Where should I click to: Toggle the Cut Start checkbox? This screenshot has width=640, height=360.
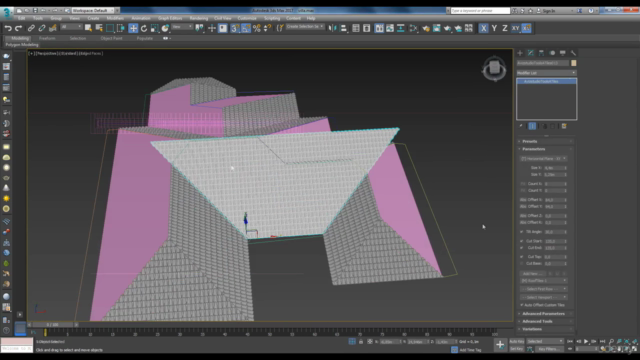coord(522,241)
